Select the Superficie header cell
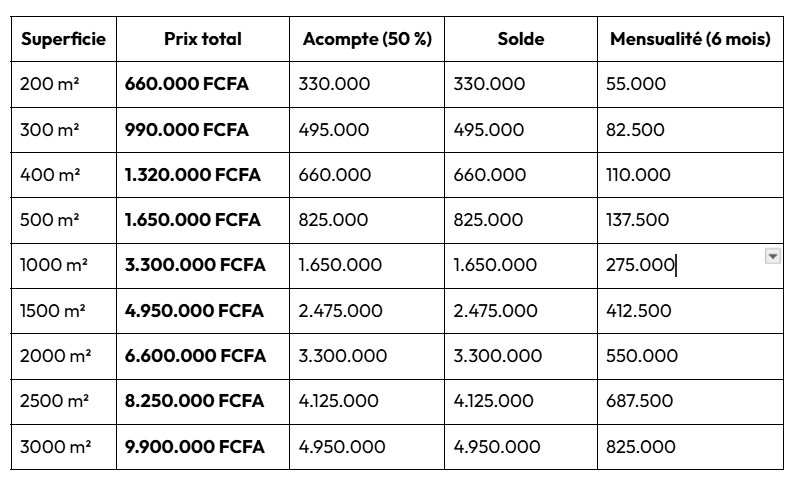 point(64,39)
